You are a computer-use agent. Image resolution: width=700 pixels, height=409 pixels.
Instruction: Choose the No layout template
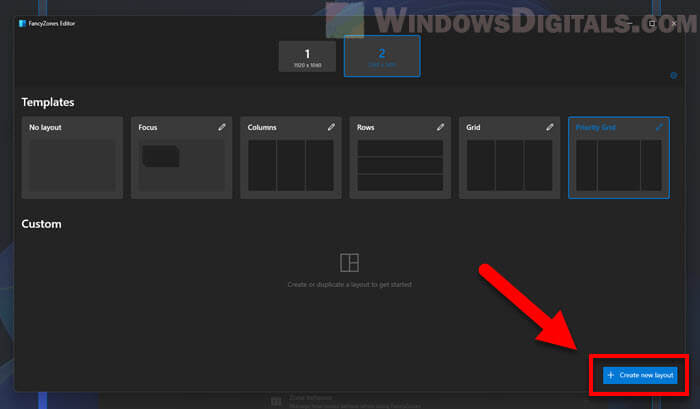coord(72,158)
